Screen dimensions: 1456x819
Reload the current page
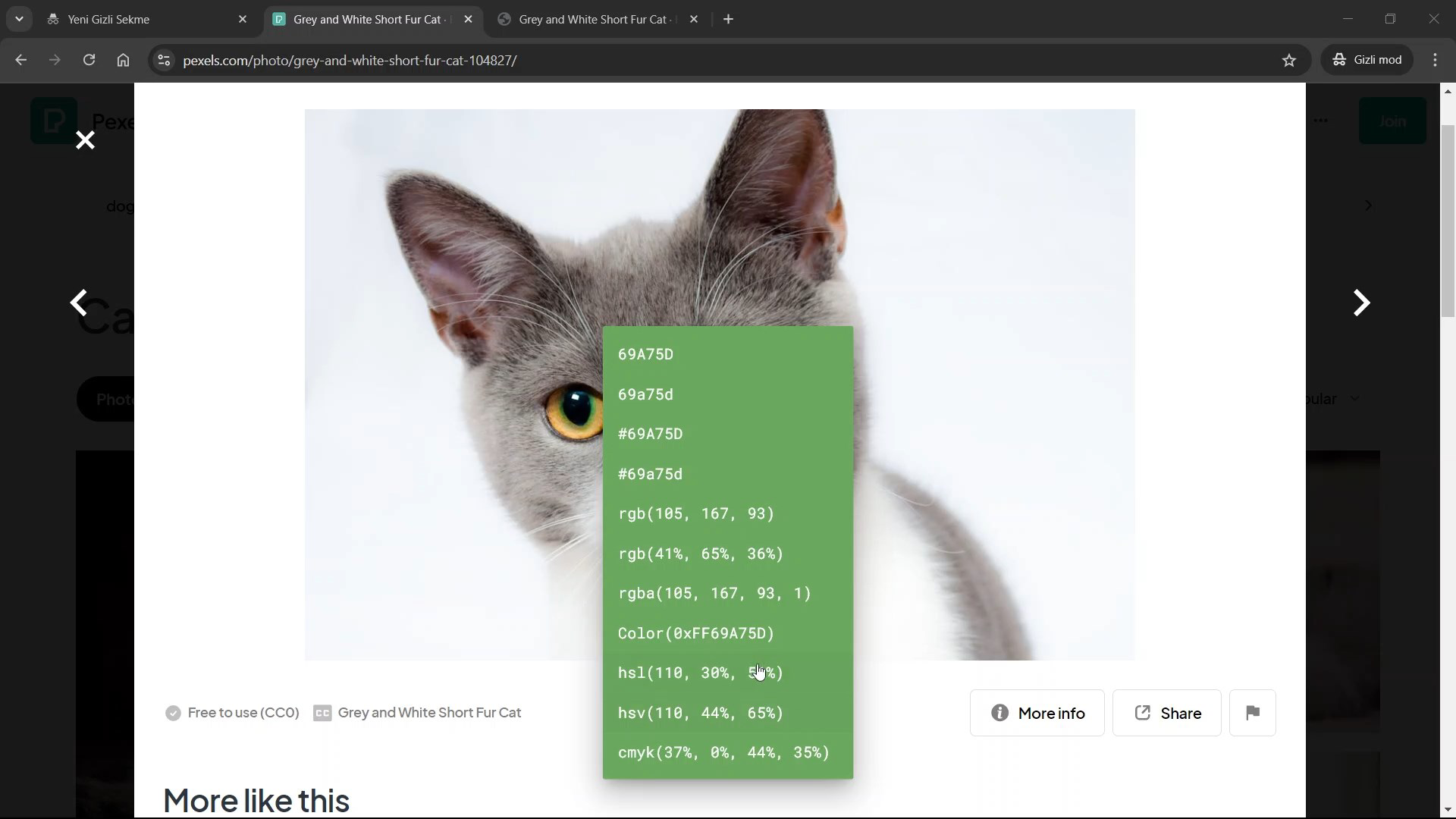[x=89, y=60]
